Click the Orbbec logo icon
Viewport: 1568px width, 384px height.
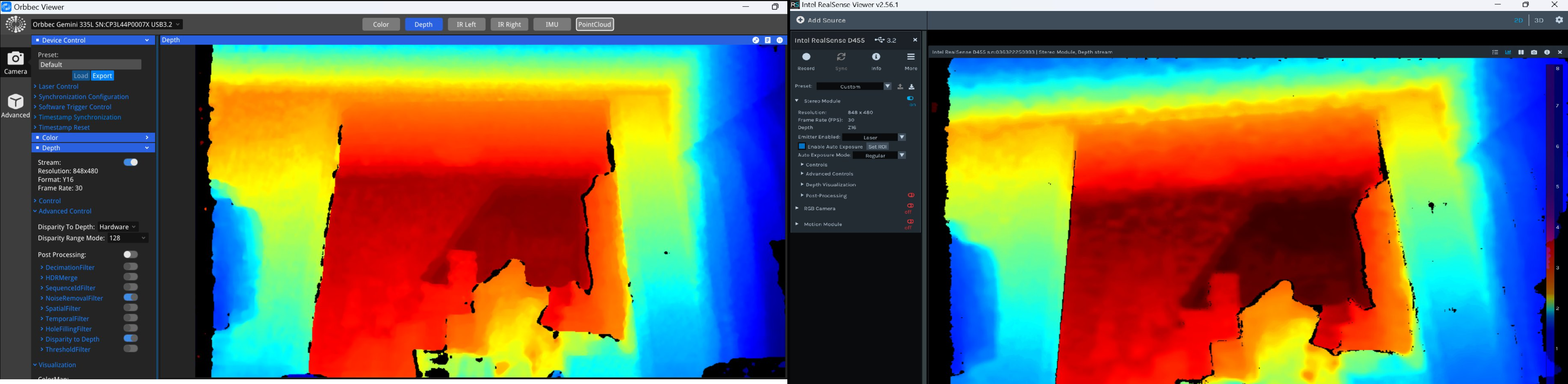(15, 24)
